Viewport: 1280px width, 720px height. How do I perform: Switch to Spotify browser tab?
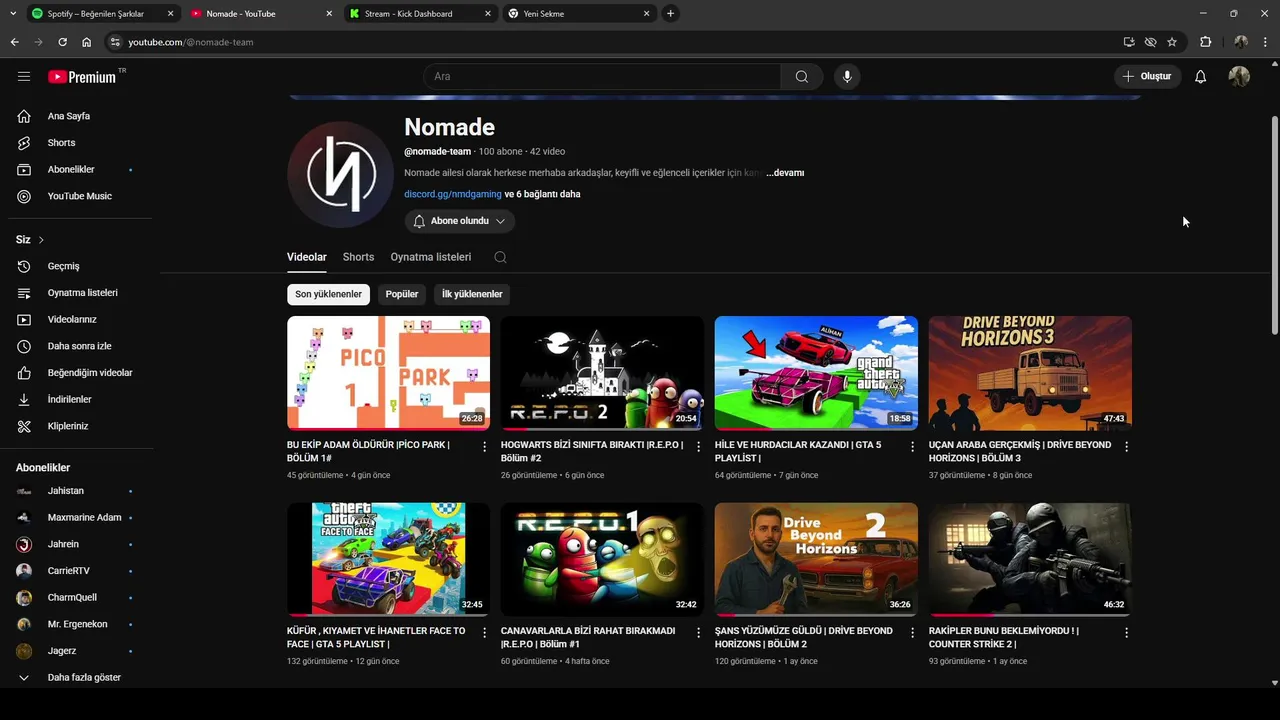point(103,14)
